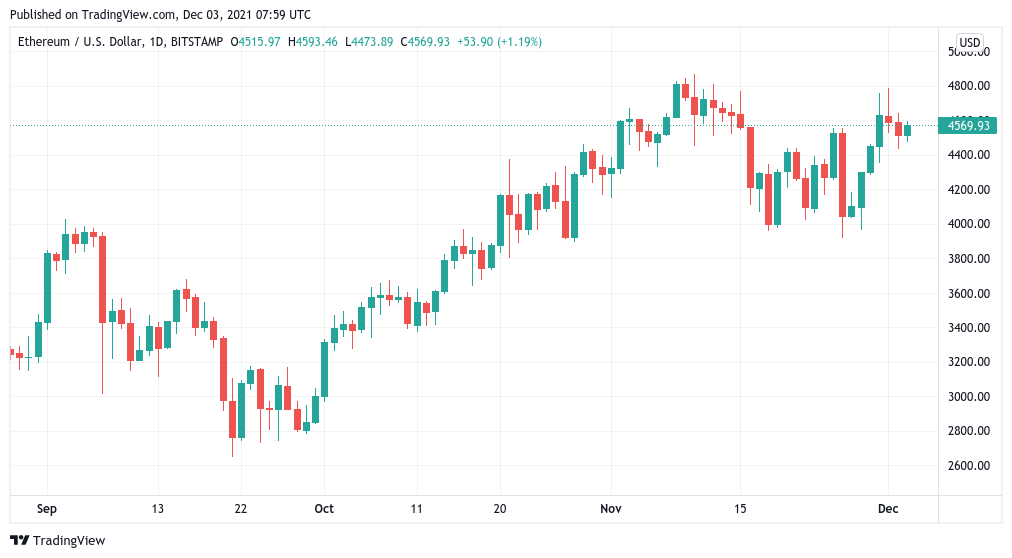Click the TradingView wordmark text

tap(69, 541)
